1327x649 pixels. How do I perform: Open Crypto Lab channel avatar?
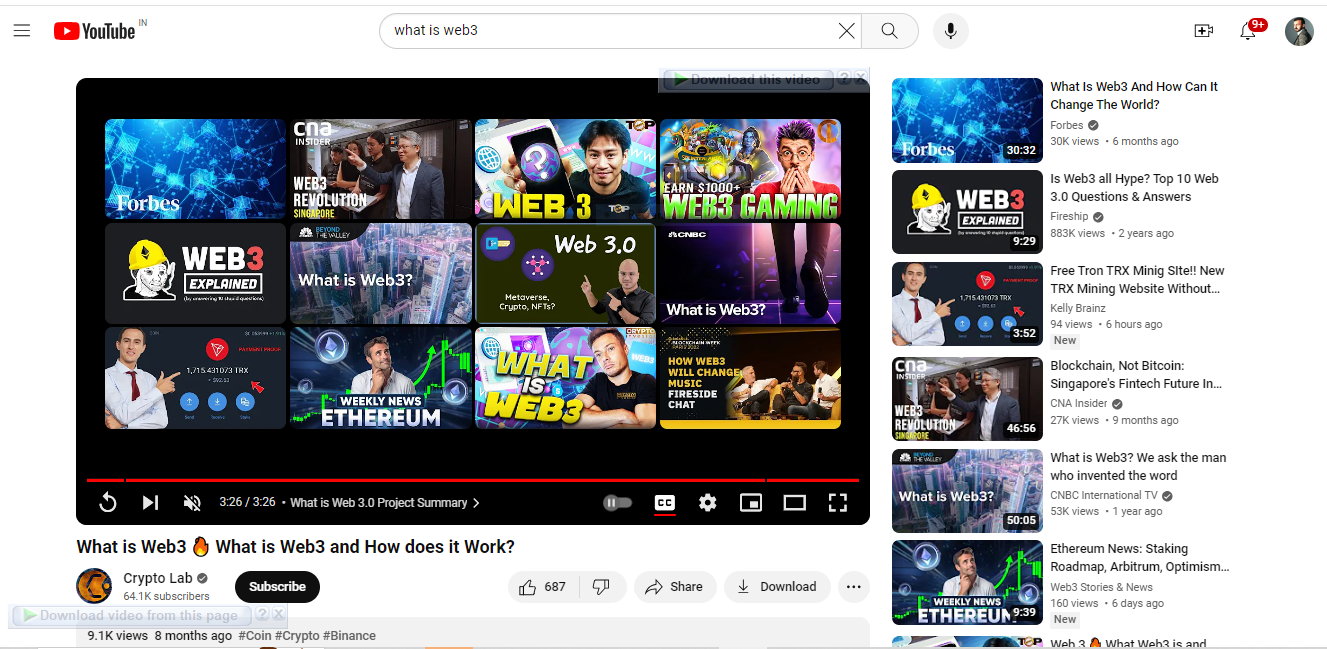pyautogui.click(x=94, y=586)
